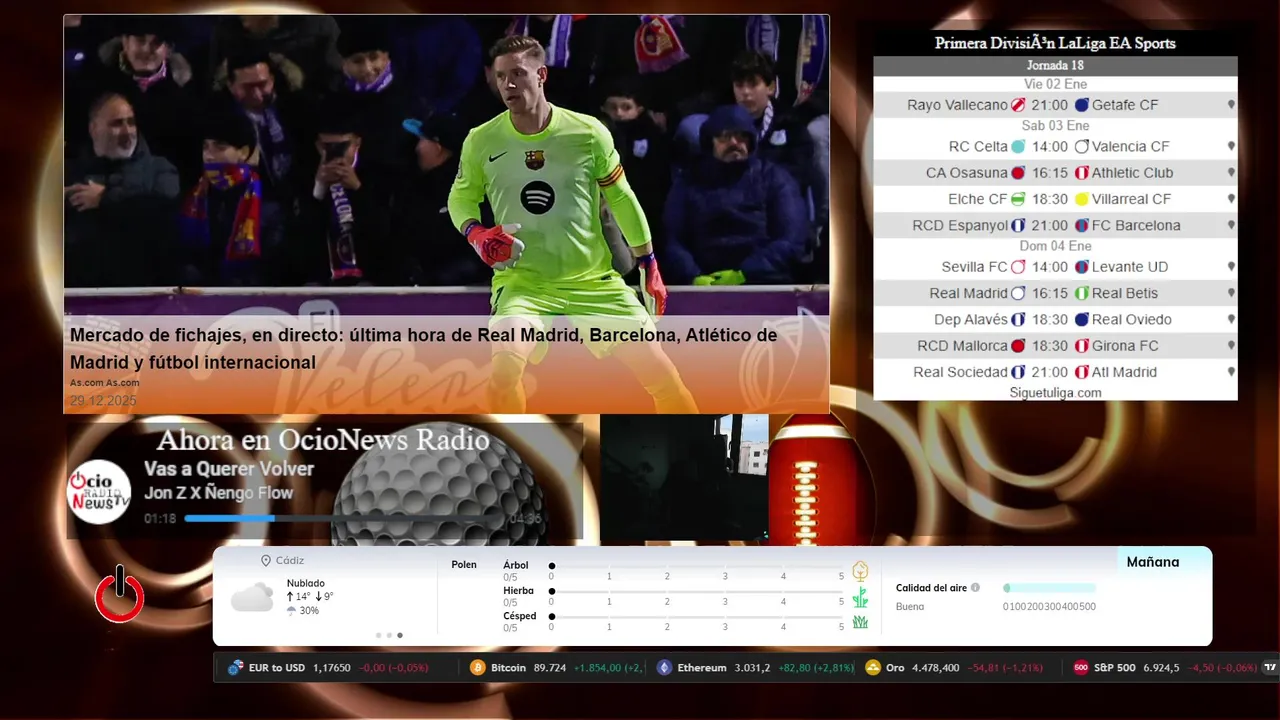1280x720 pixels.
Task: Click the Césped pollen level scale
Action: pyautogui.click(x=696, y=622)
